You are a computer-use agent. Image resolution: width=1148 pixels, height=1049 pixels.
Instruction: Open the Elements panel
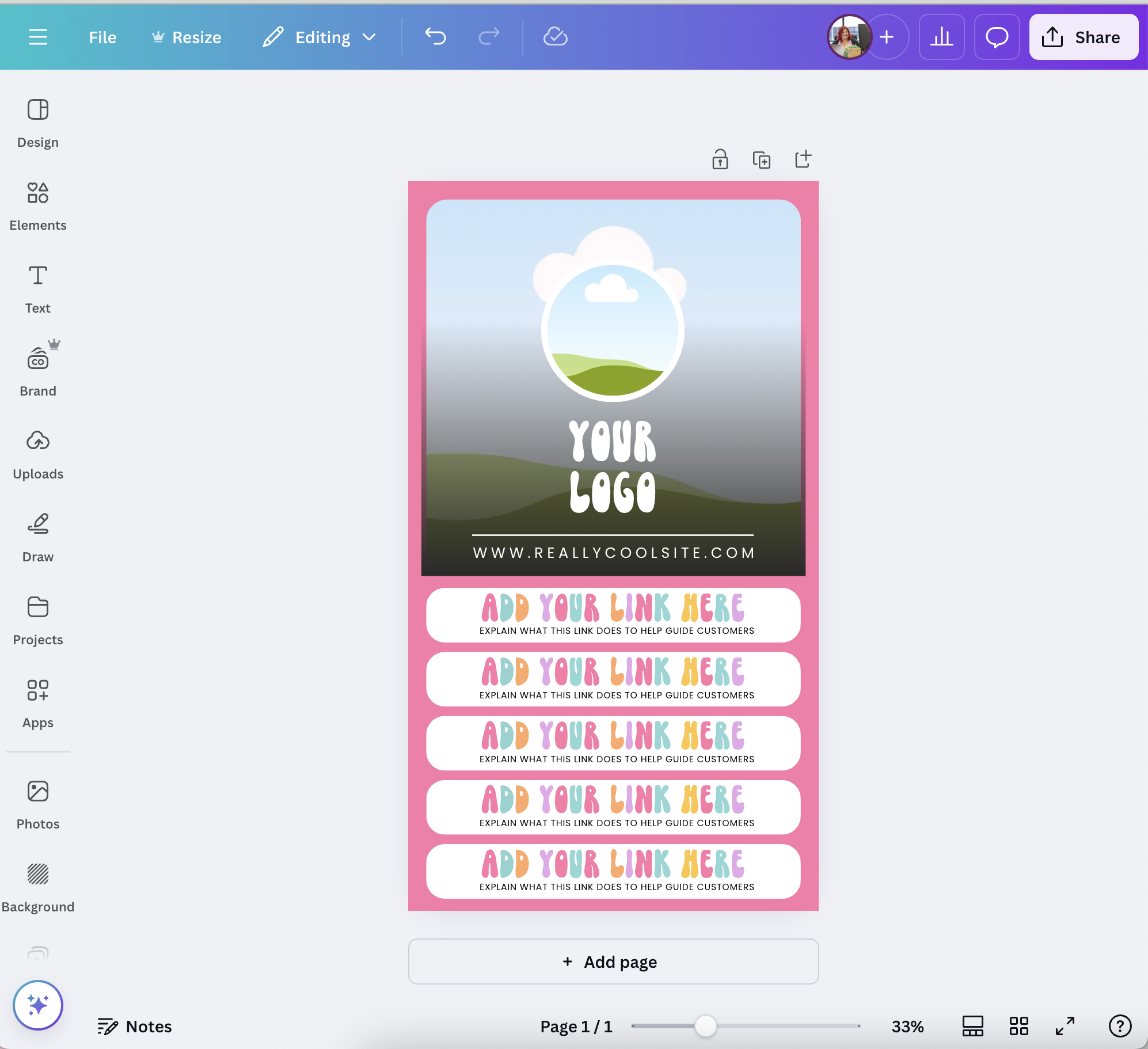point(38,206)
